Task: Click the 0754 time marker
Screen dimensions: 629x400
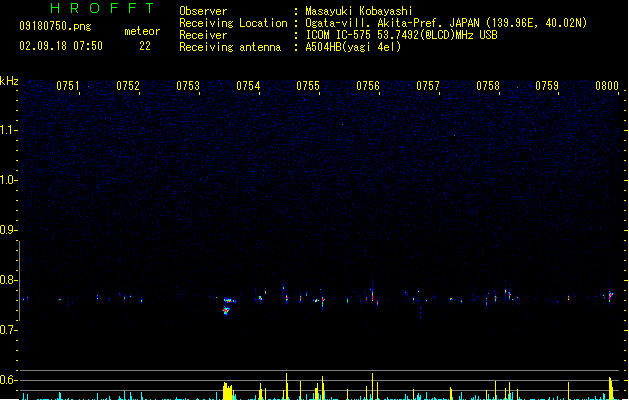Action: point(248,86)
